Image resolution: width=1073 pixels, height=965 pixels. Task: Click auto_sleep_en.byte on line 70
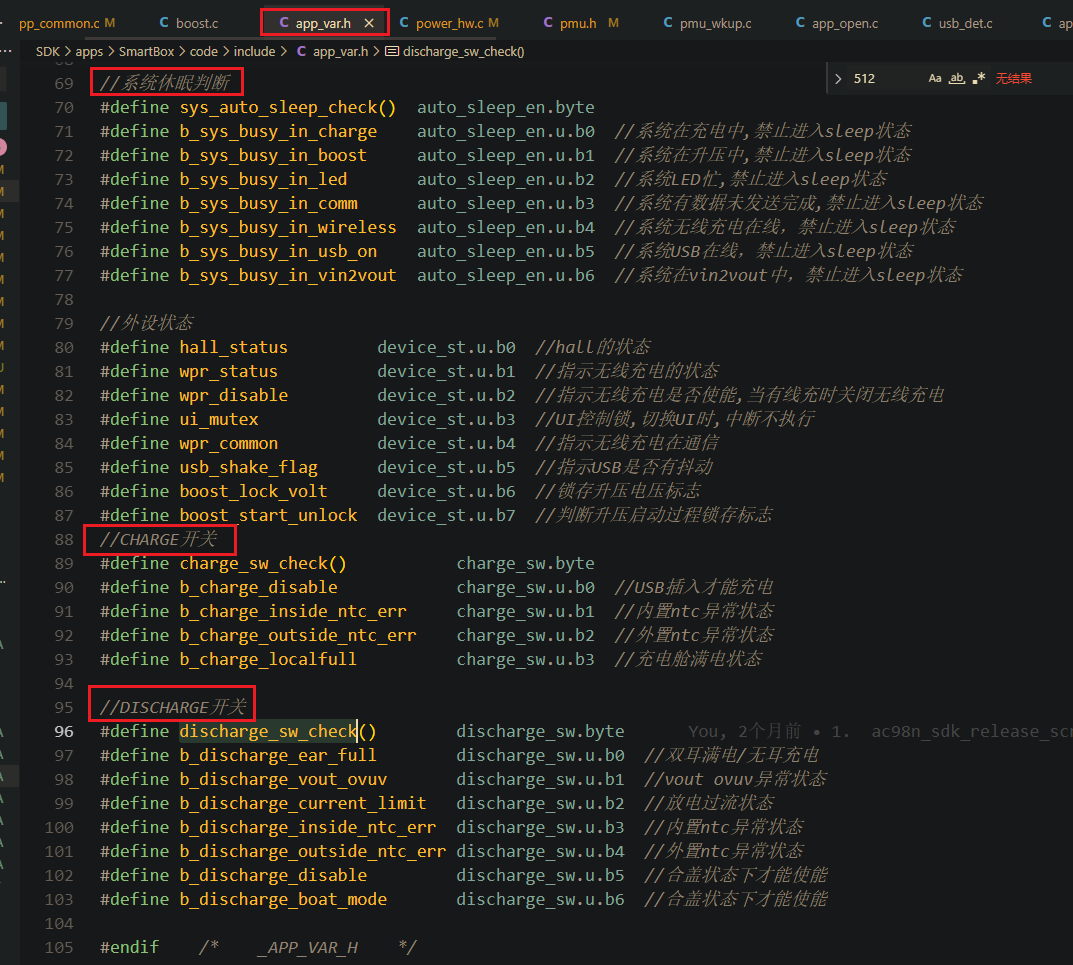point(506,107)
